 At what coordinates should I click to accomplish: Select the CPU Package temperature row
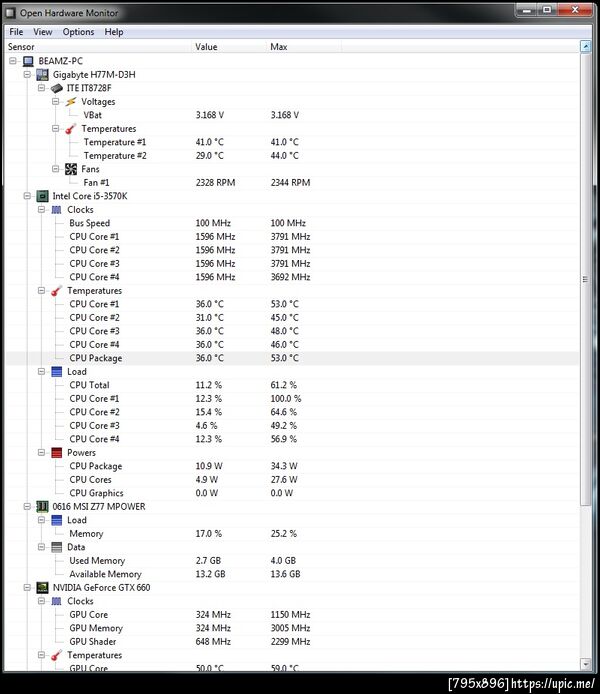(96, 358)
